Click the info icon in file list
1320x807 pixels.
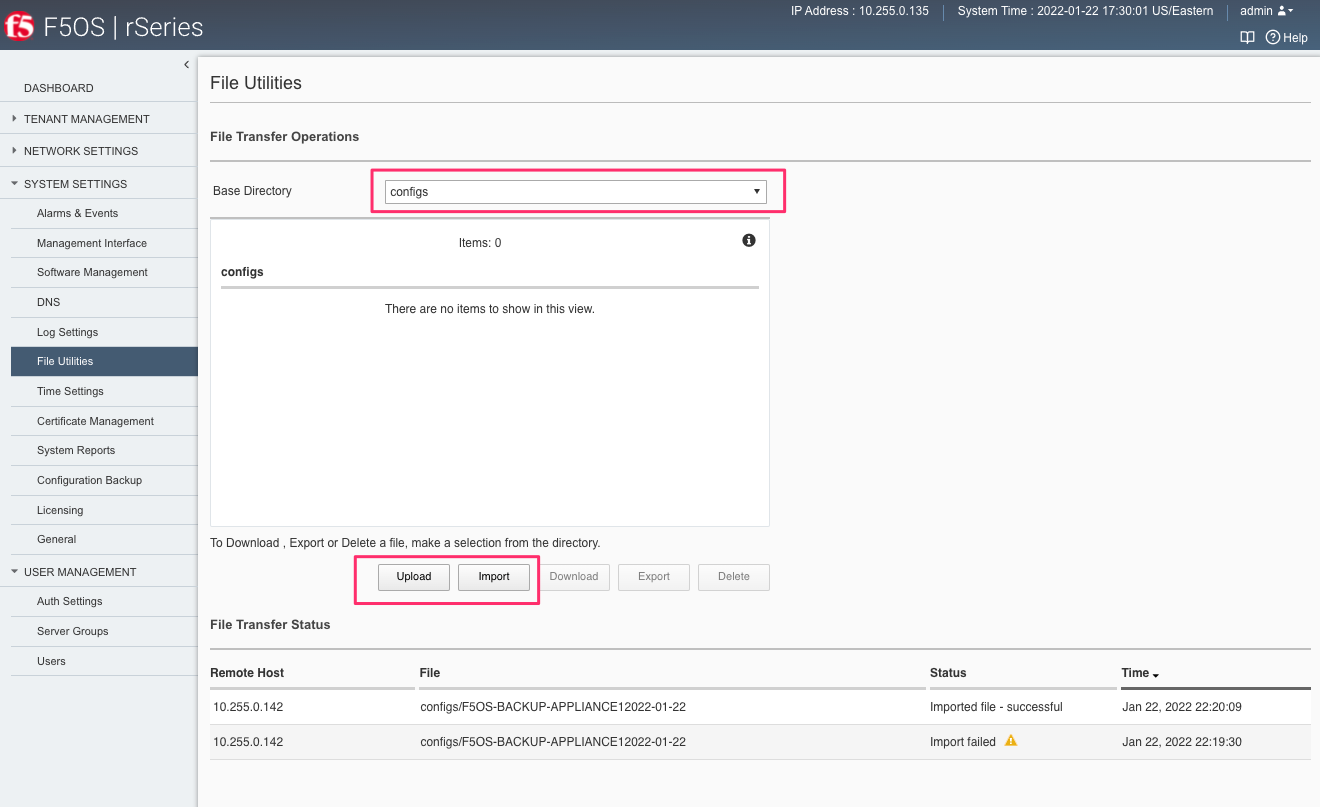click(x=749, y=241)
